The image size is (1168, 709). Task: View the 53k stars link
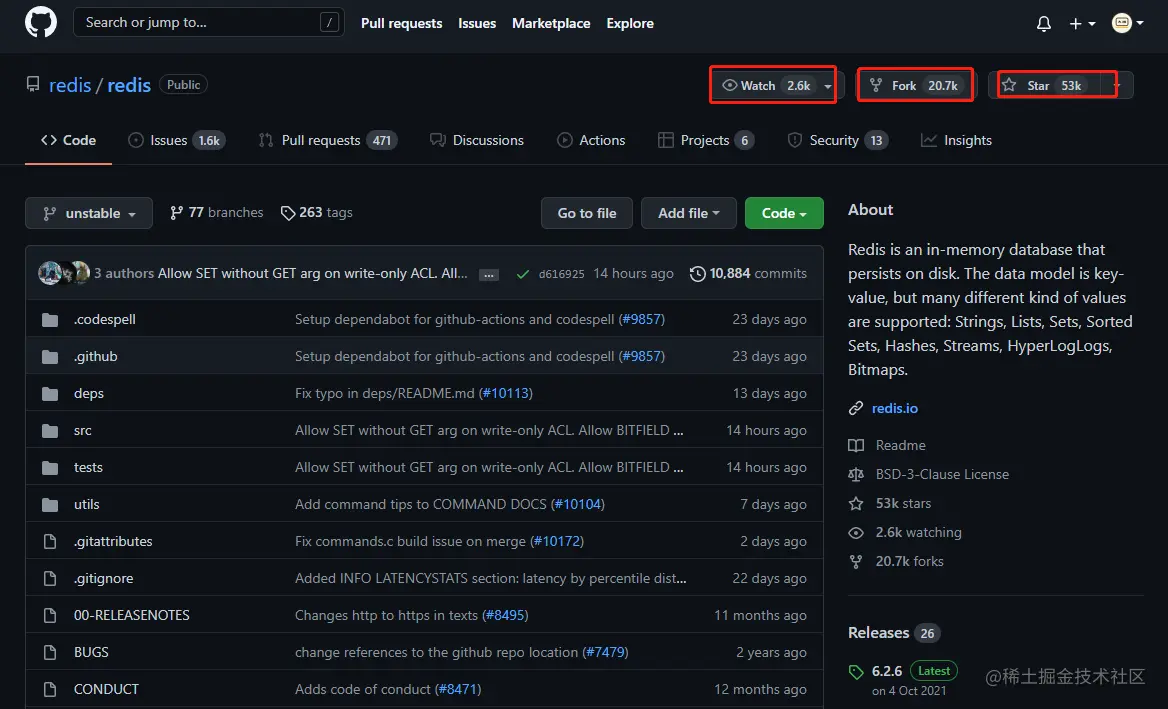point(890,503)
